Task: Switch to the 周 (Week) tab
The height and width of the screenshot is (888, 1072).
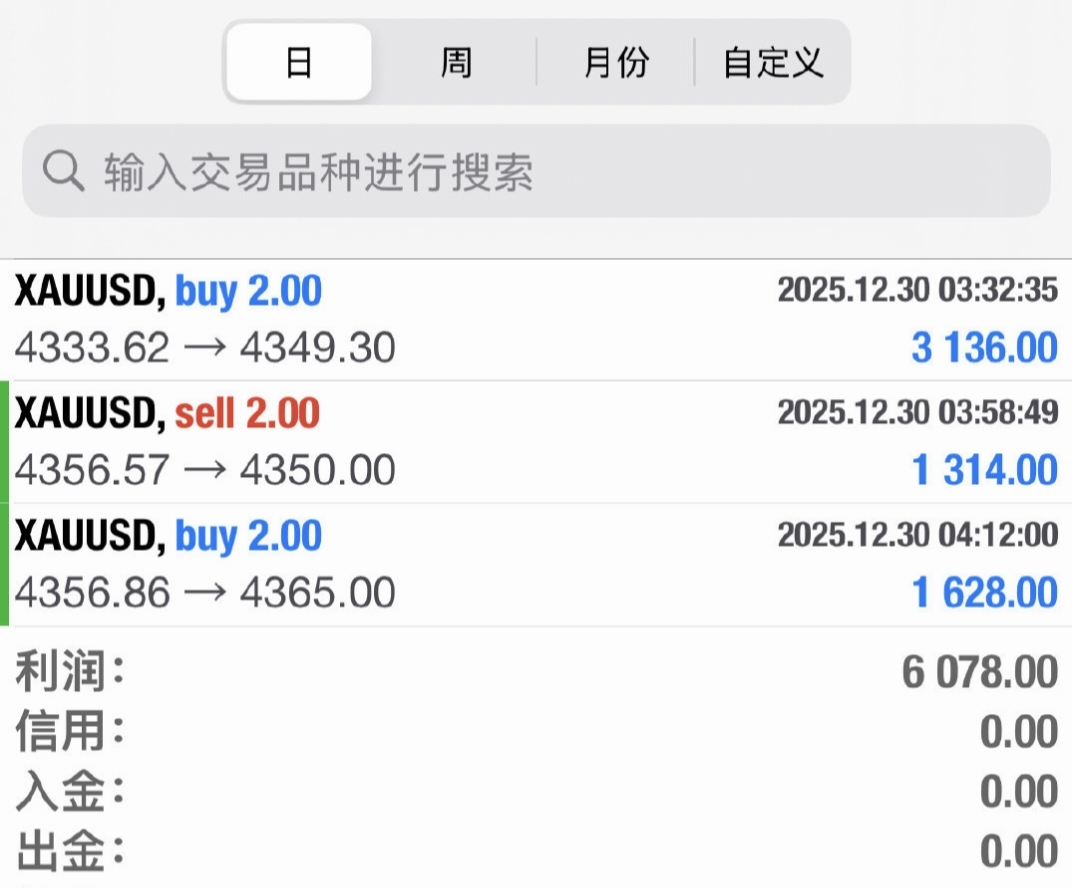Action: (x=456, y=63)
